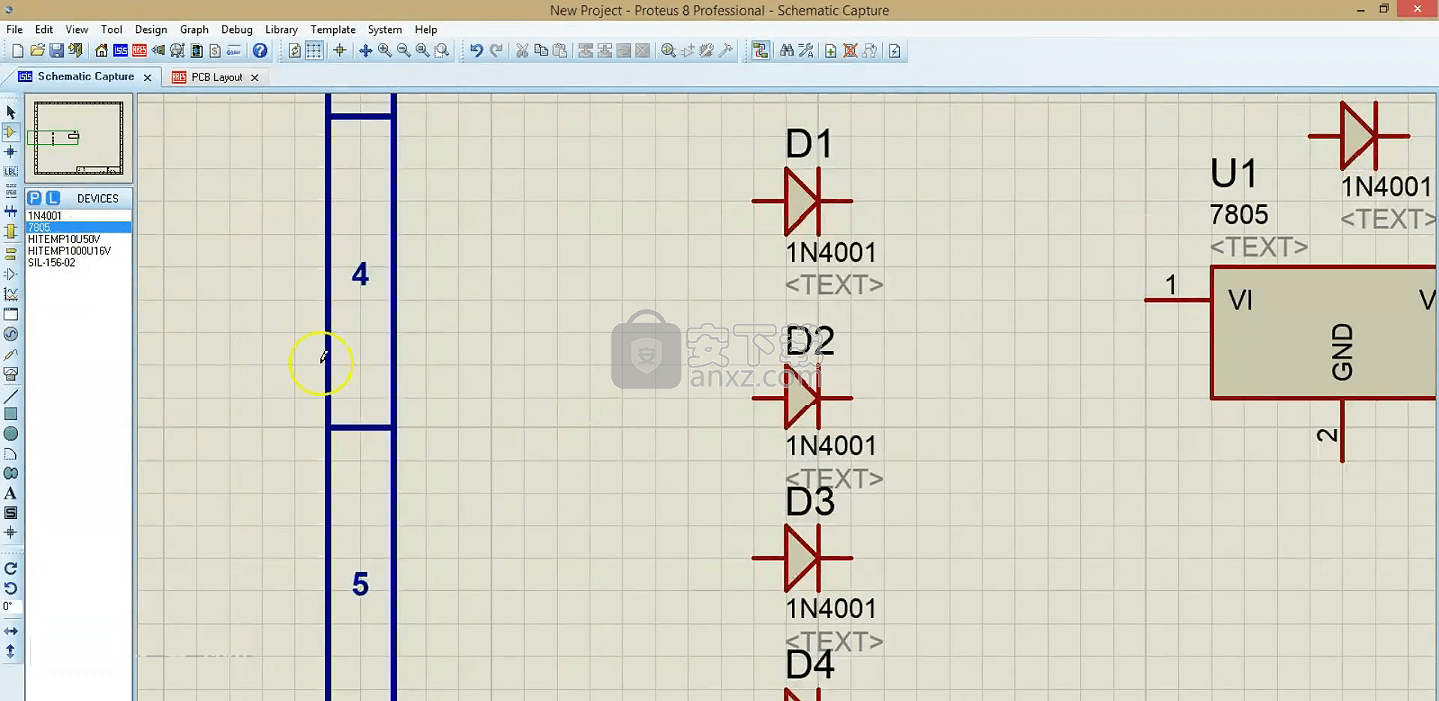1439x701 pixels.
Task: Toggle the false origin crosshair button
Action: 339,51
